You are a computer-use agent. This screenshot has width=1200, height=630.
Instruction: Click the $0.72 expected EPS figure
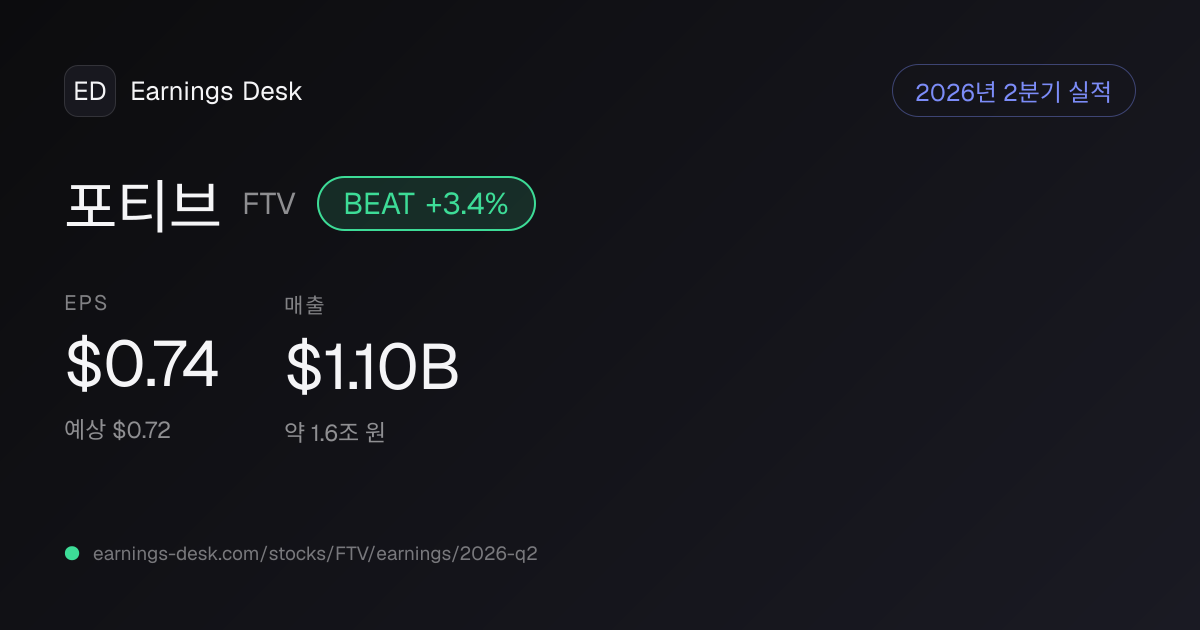[141, 430]
